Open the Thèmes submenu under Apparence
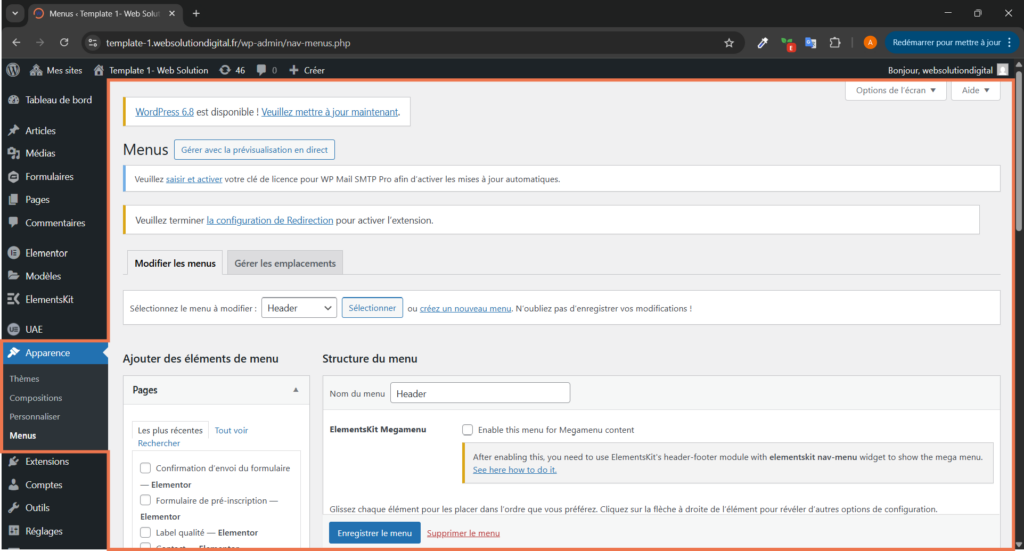This screenshot has width=1024, height=551. tap(24, 379)
